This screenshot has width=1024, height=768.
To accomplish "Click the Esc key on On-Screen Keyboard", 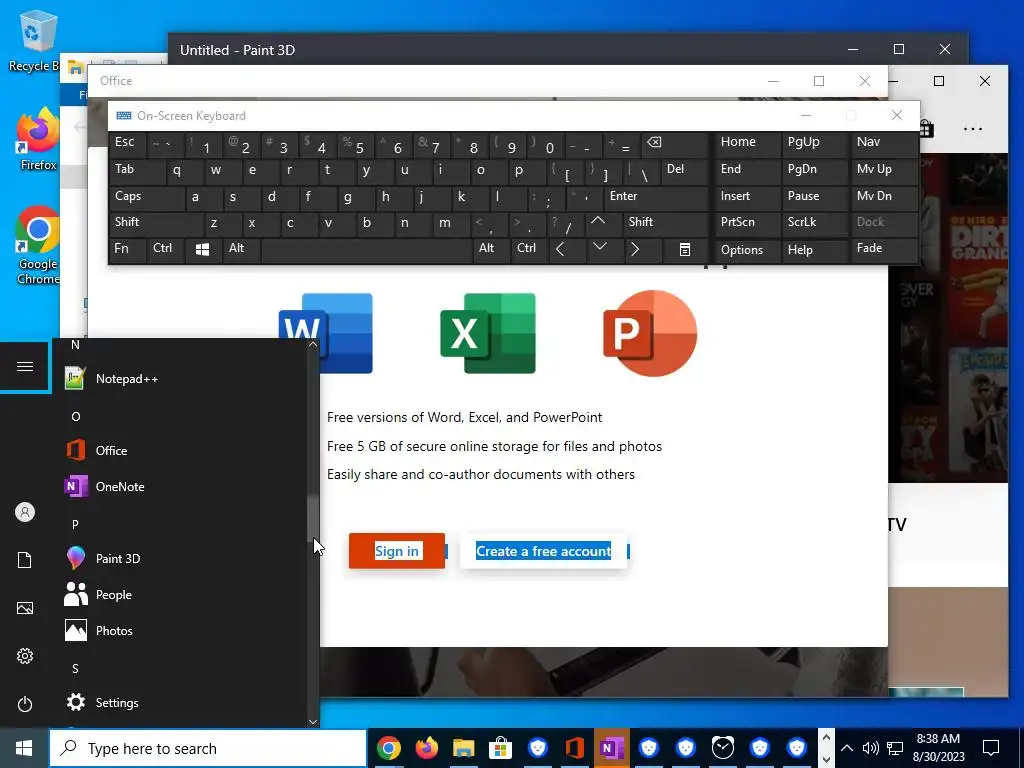I will (x=128, y=142).
